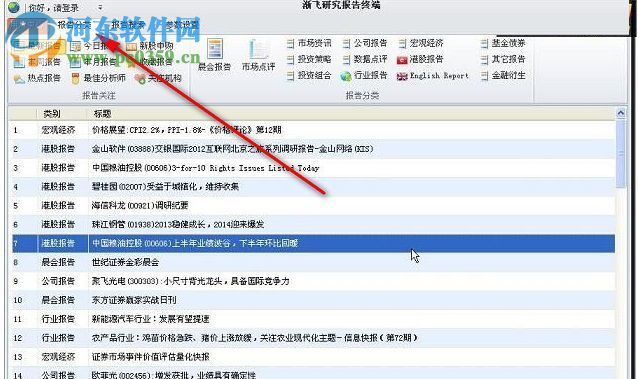
Task: Switch to the 报告分类 ribbon tab
Action: tap(74, 25)
